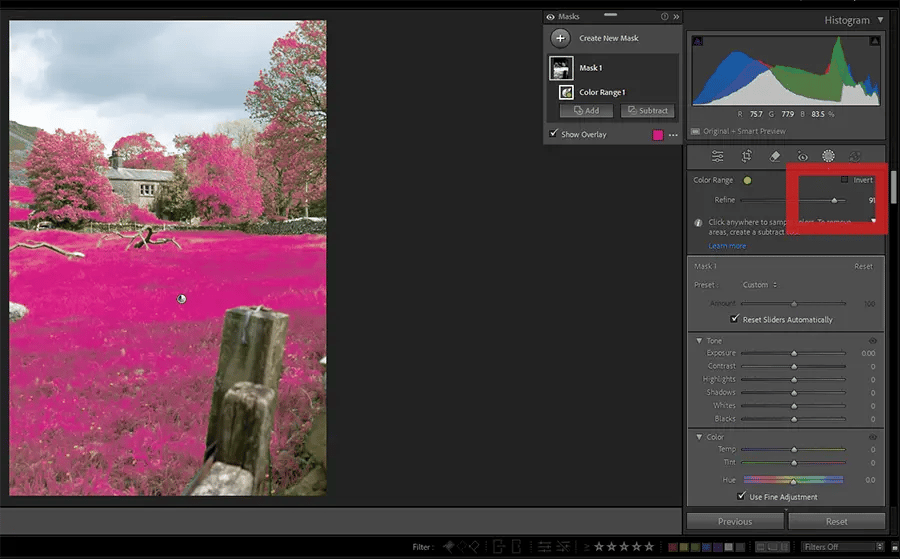Open the Filters Off dropdown
Viewport: 900px width, 559px height.
click(x=843, y=546)
